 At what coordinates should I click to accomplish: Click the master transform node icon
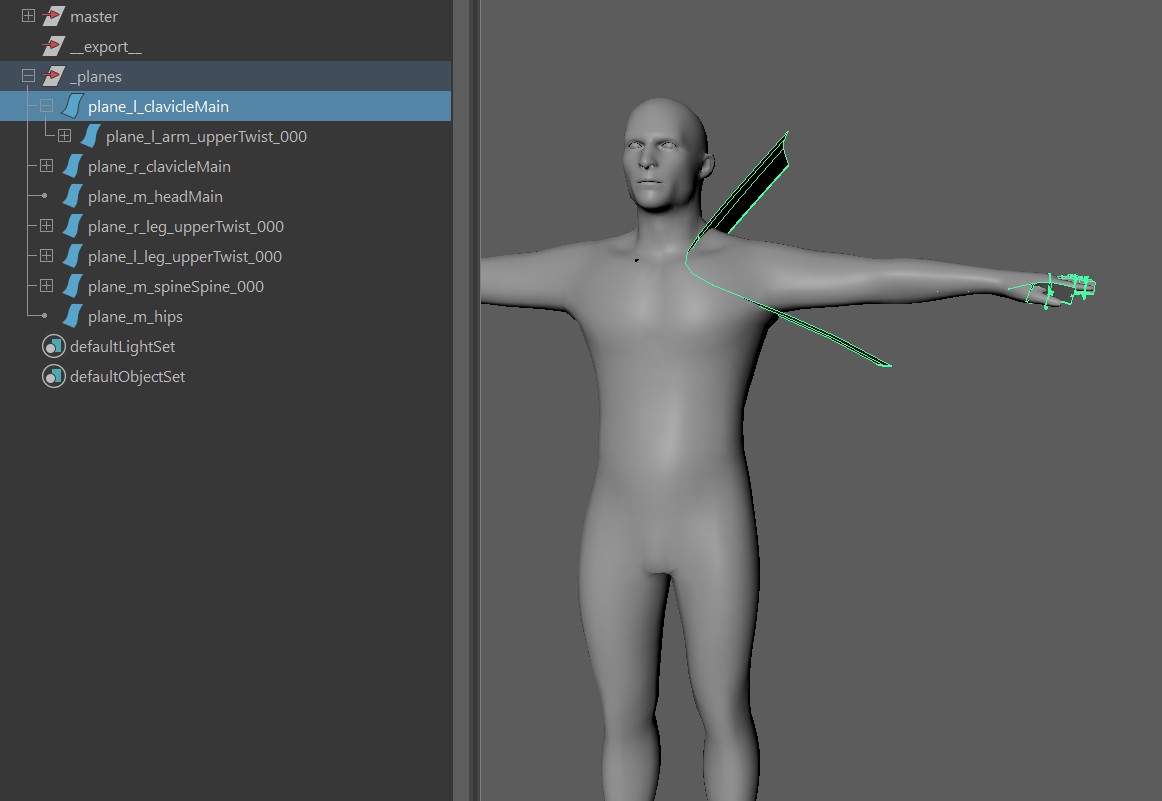point(53,17)
